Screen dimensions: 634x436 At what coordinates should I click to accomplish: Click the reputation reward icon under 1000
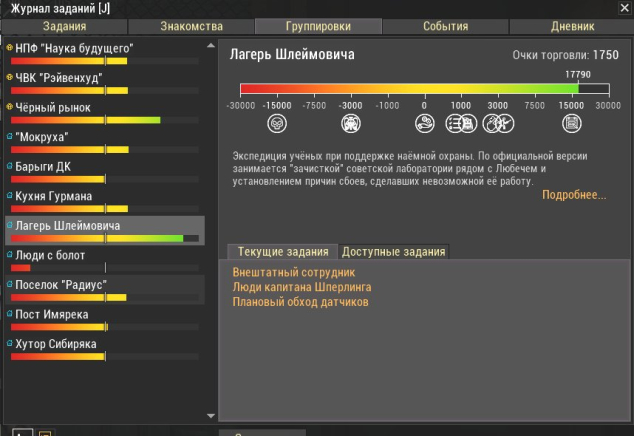pyautogui.click(x=461, y=123)
